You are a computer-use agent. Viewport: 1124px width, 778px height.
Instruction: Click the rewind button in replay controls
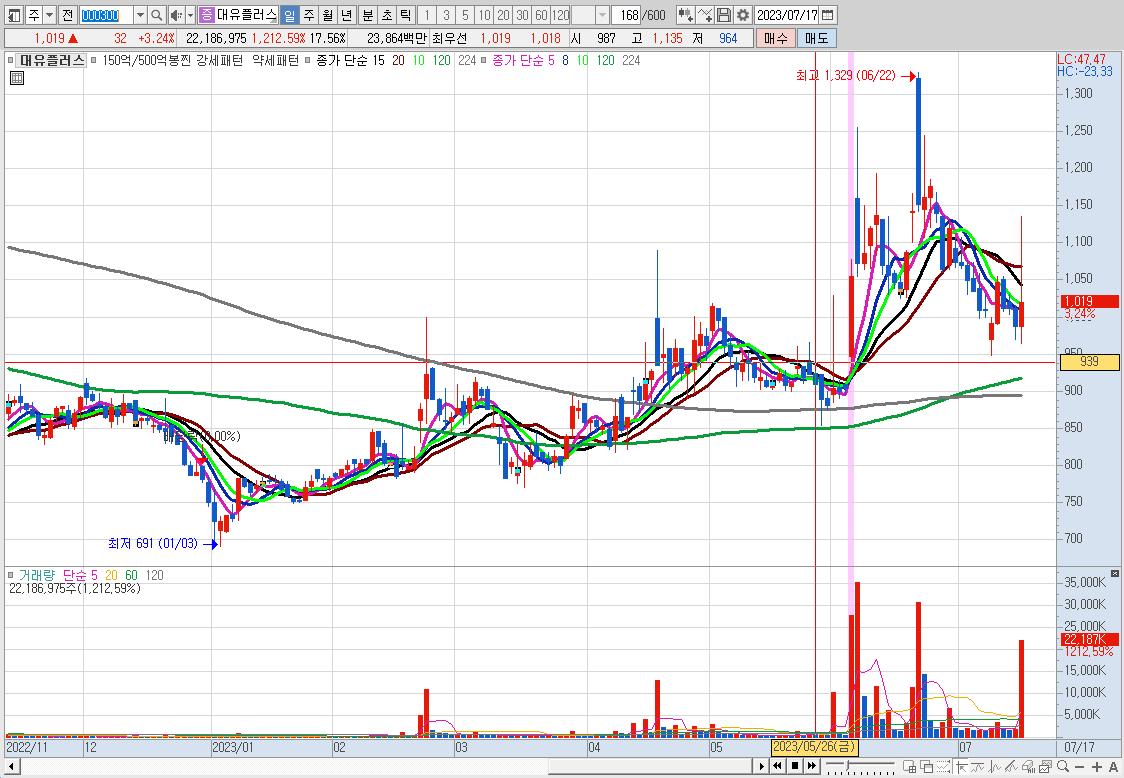pos(778,766)
